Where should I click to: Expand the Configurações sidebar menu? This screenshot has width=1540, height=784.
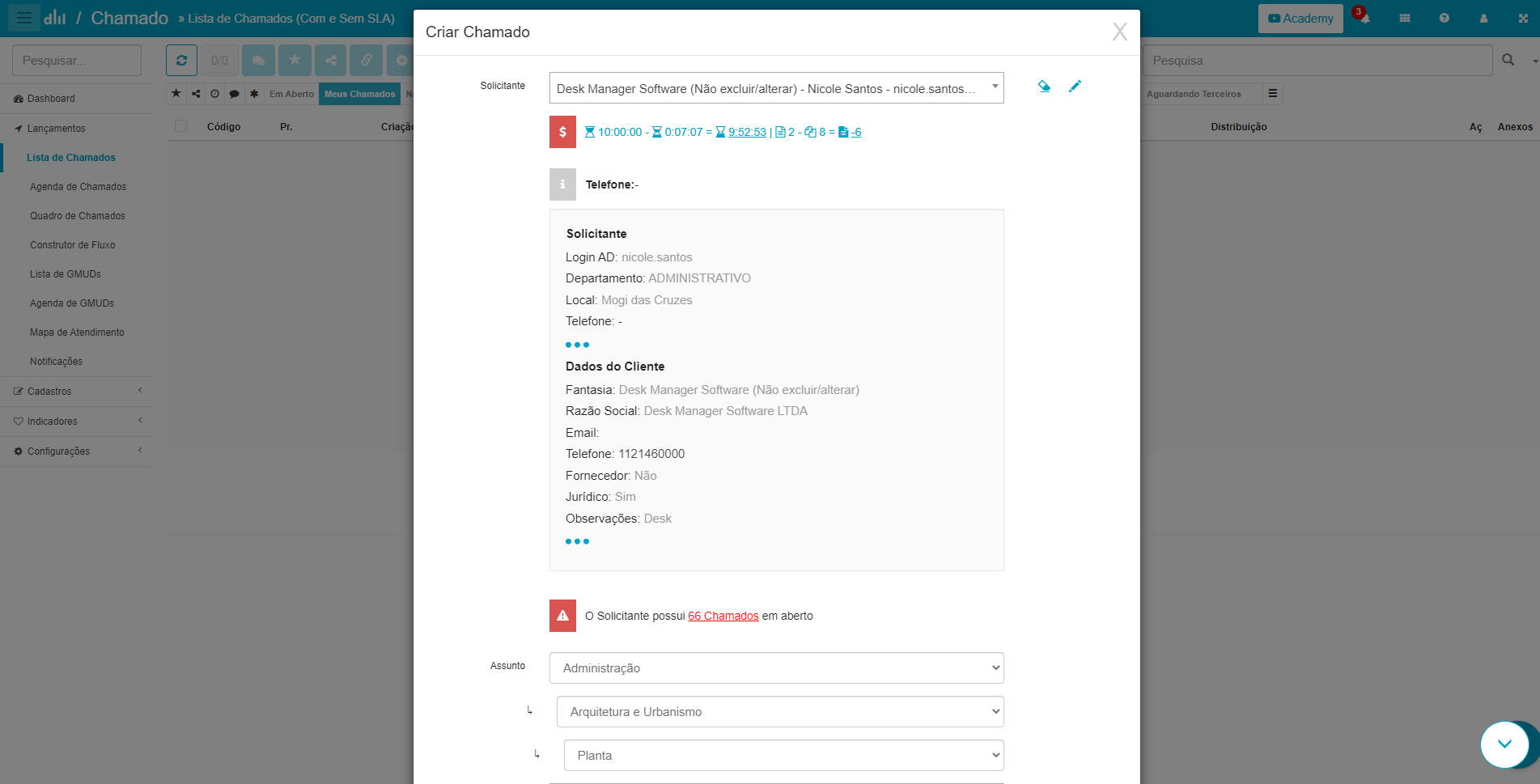click(77, 451)
